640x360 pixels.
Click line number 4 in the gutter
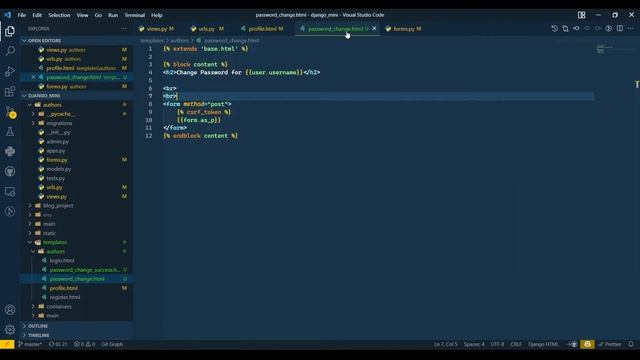point(150,73)
